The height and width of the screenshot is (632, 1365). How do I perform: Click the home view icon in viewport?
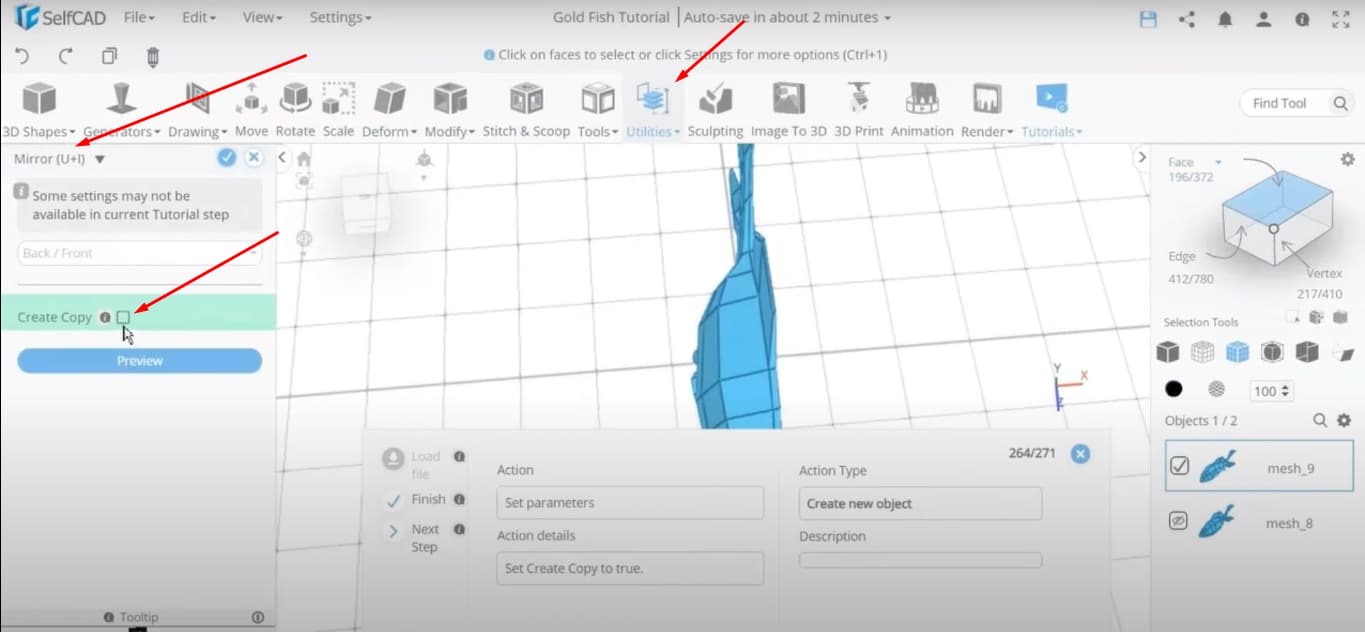pos(303,160)
